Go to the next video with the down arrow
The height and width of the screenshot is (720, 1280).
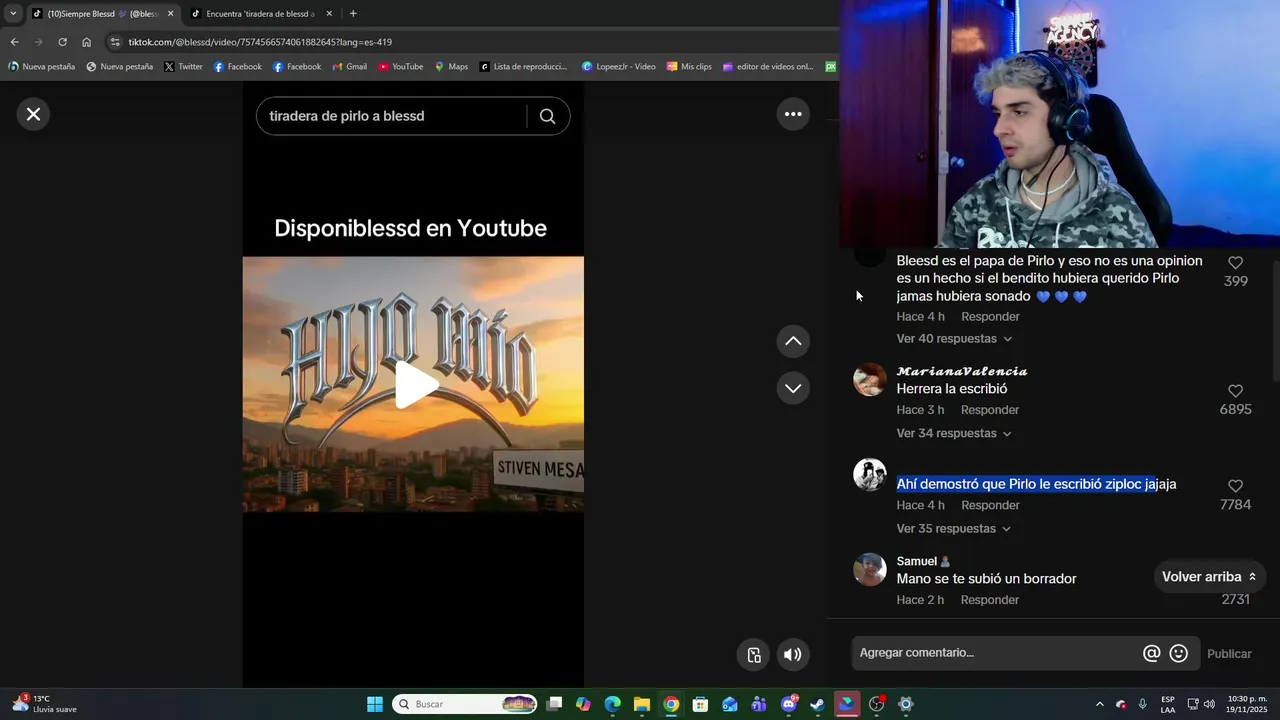(793, 388)
